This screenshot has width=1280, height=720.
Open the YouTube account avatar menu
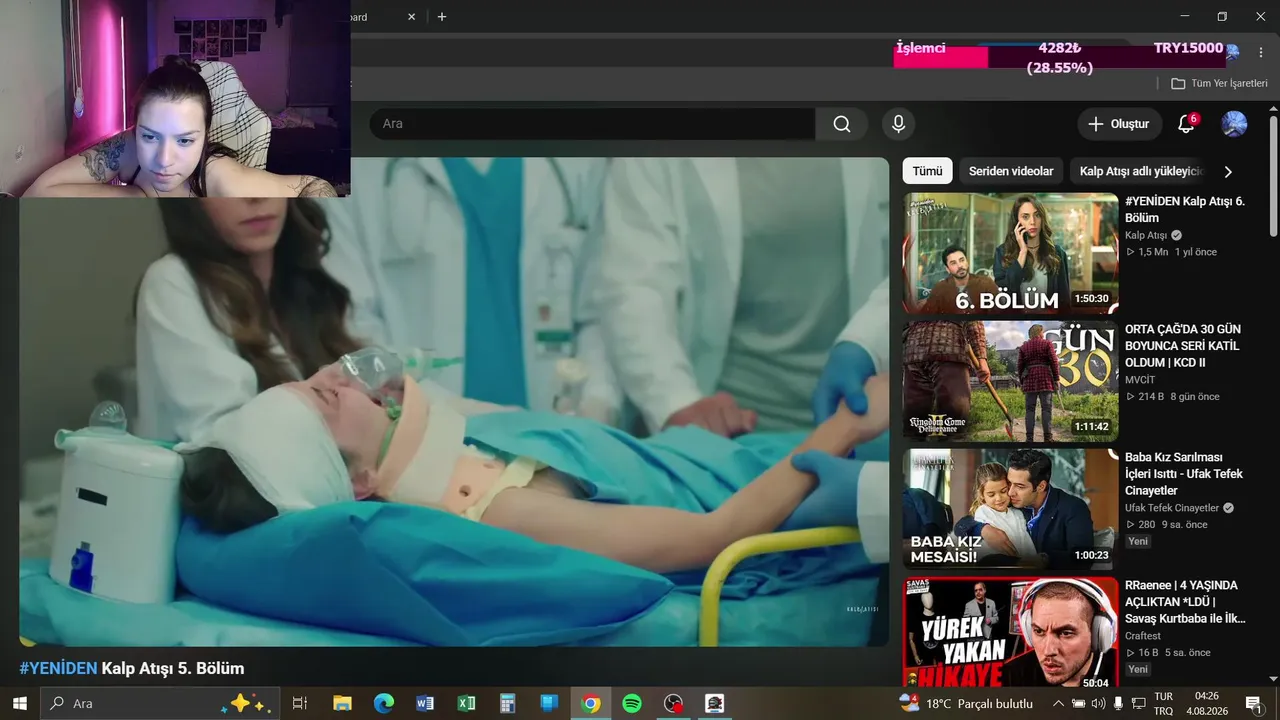coord(1234,124)
